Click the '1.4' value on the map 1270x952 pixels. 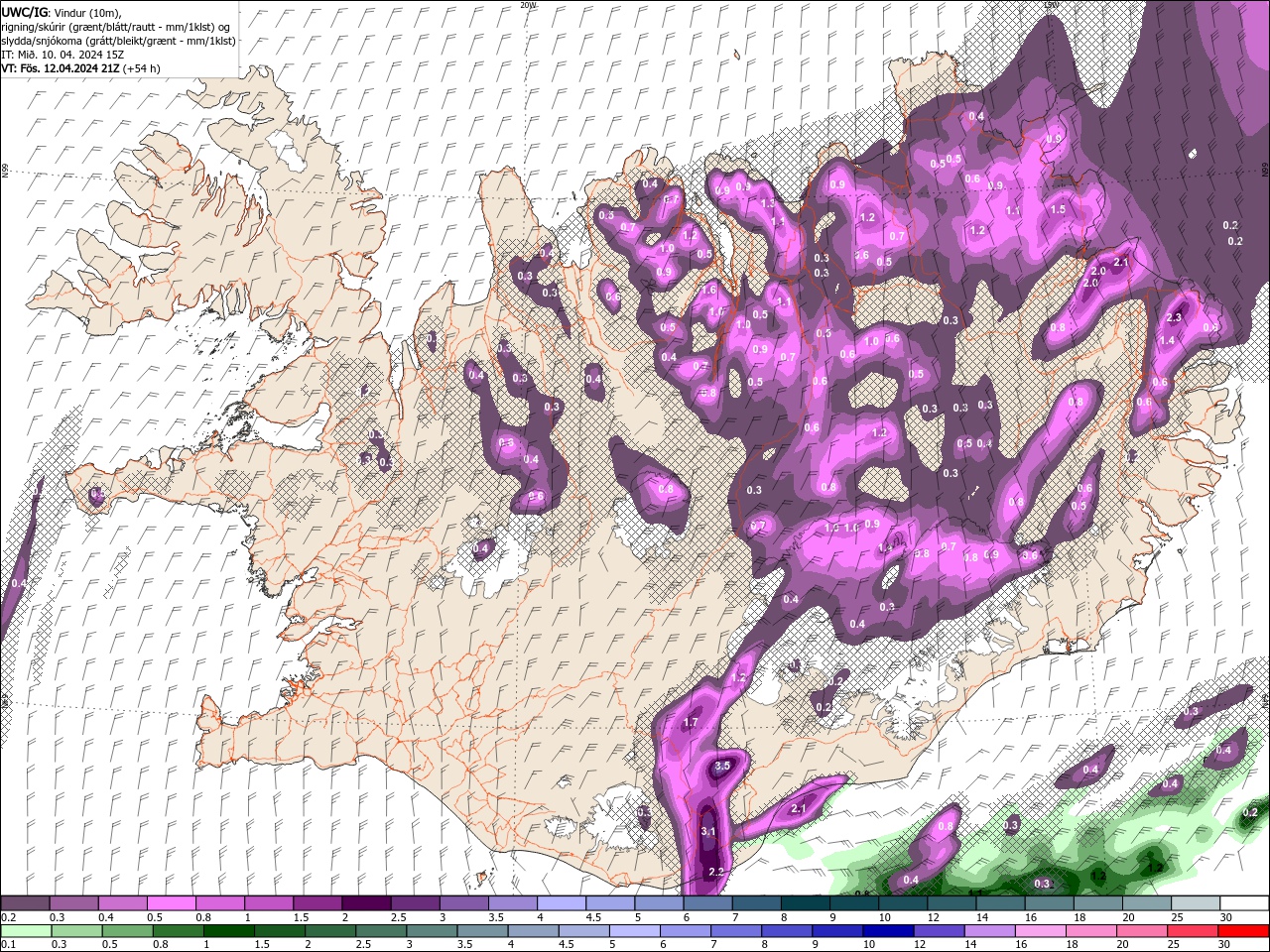tap(1167, 340)
